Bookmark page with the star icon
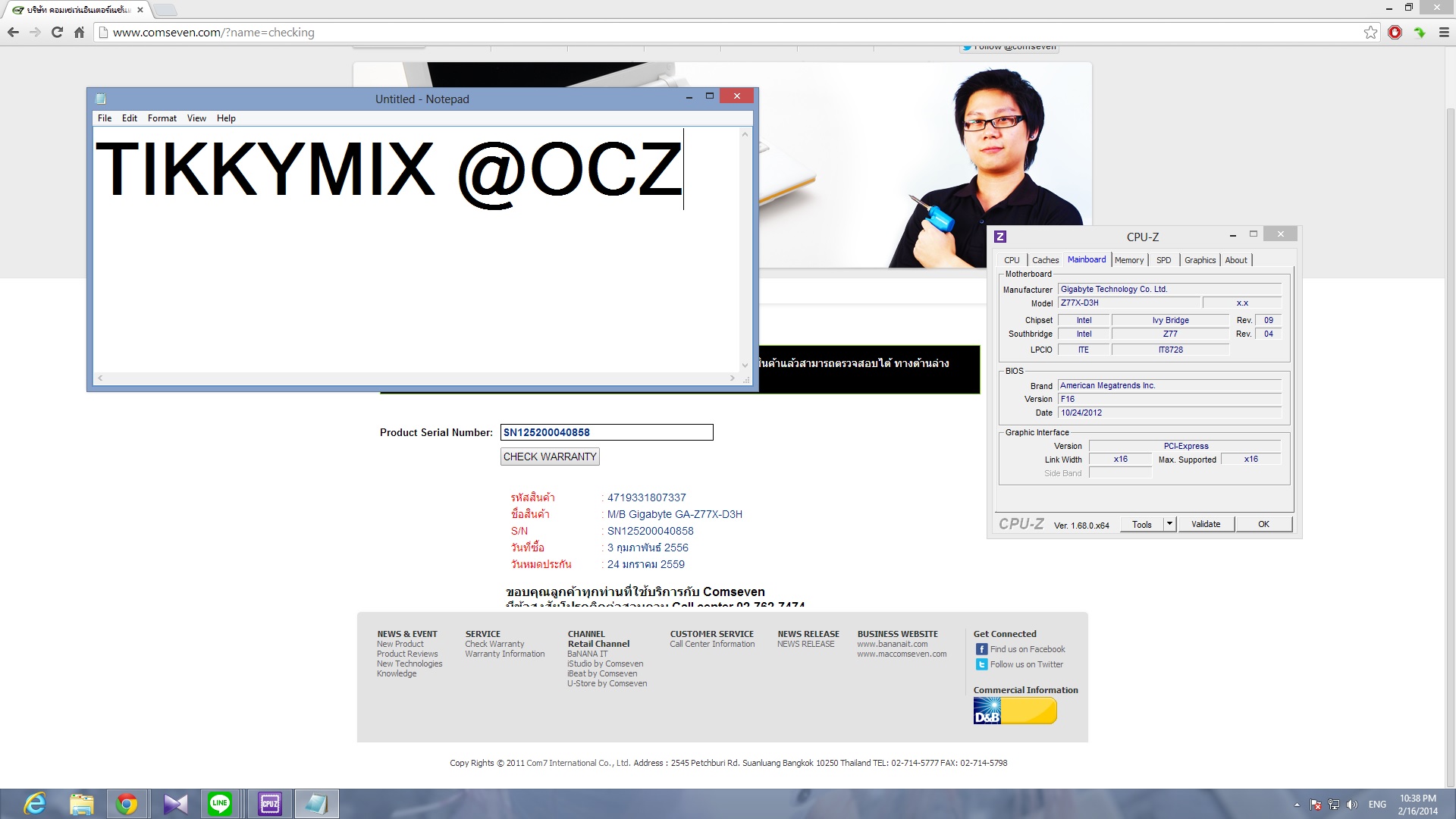The image size is (1456, 819). (x=1370, y=33)
